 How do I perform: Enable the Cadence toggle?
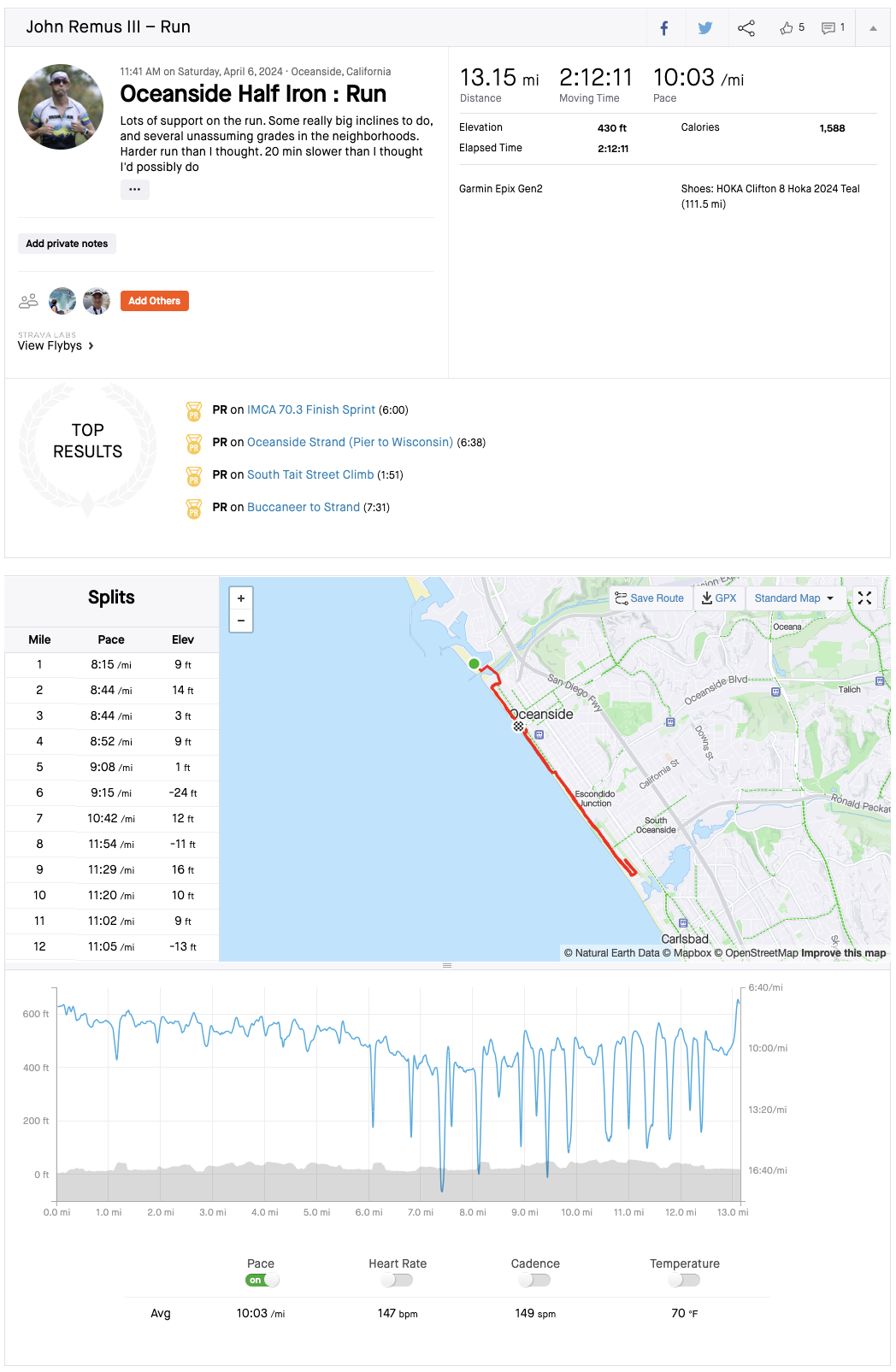(x=534, y=1280)
